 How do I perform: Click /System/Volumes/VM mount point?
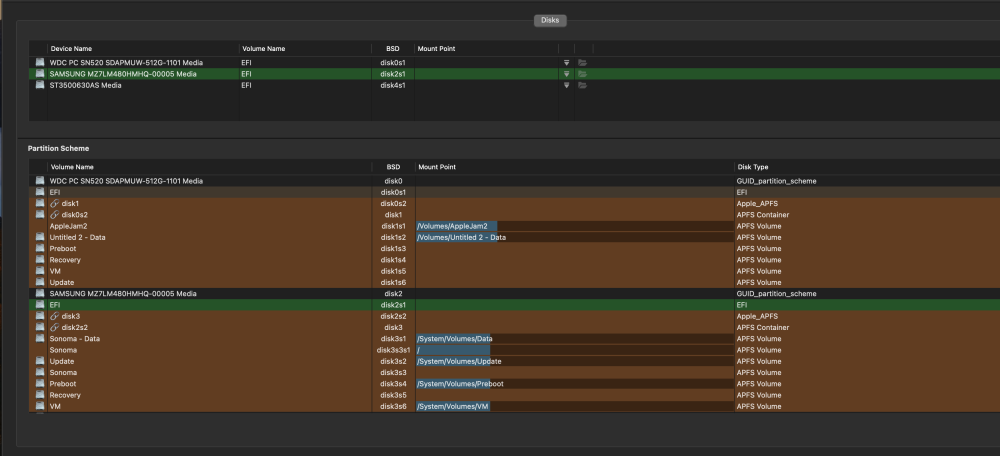453,406
